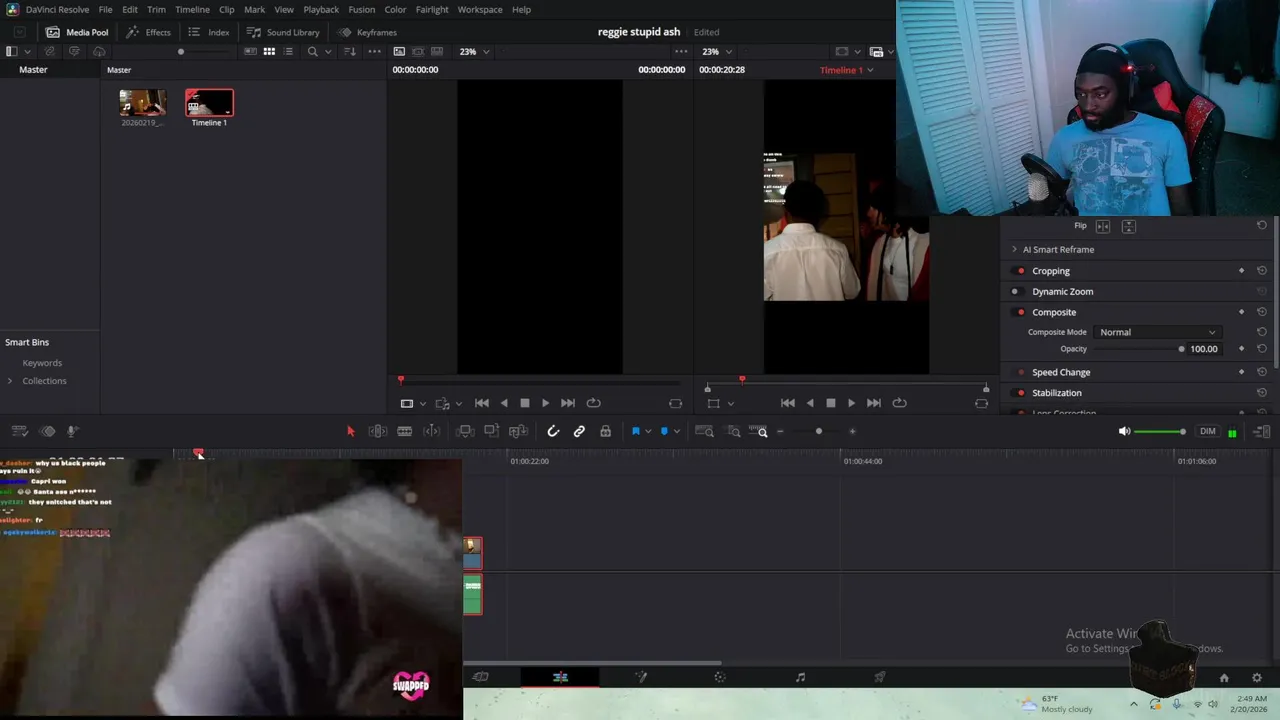
Task: Click the Replace Clip icon
Action: [518, 431]
